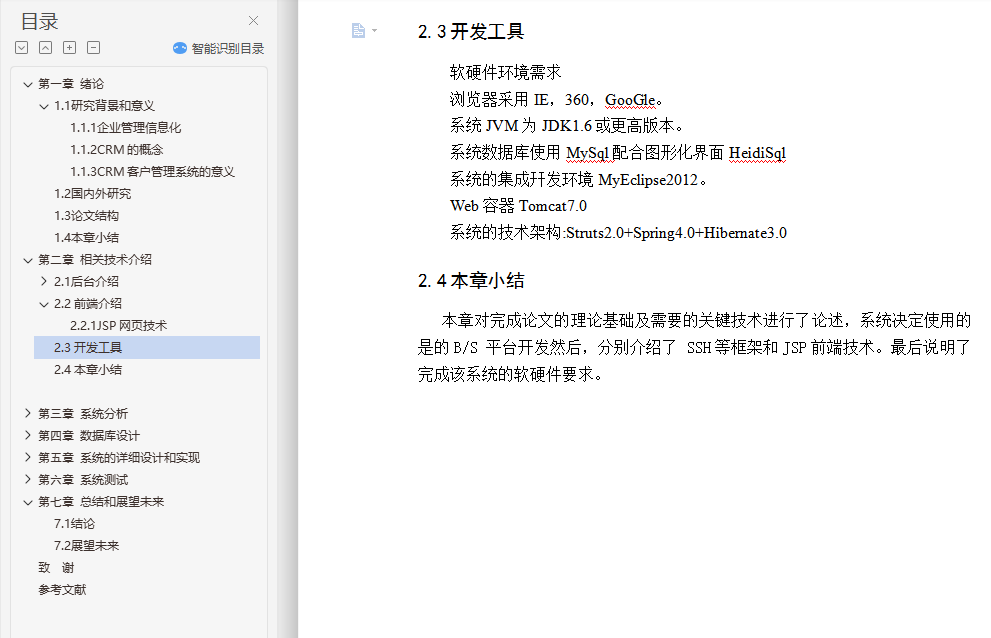The width and height of the screenshot is (991, 638).
Task: Click the document icon beside heading 2.3
Action: click(x=358, y=30)
